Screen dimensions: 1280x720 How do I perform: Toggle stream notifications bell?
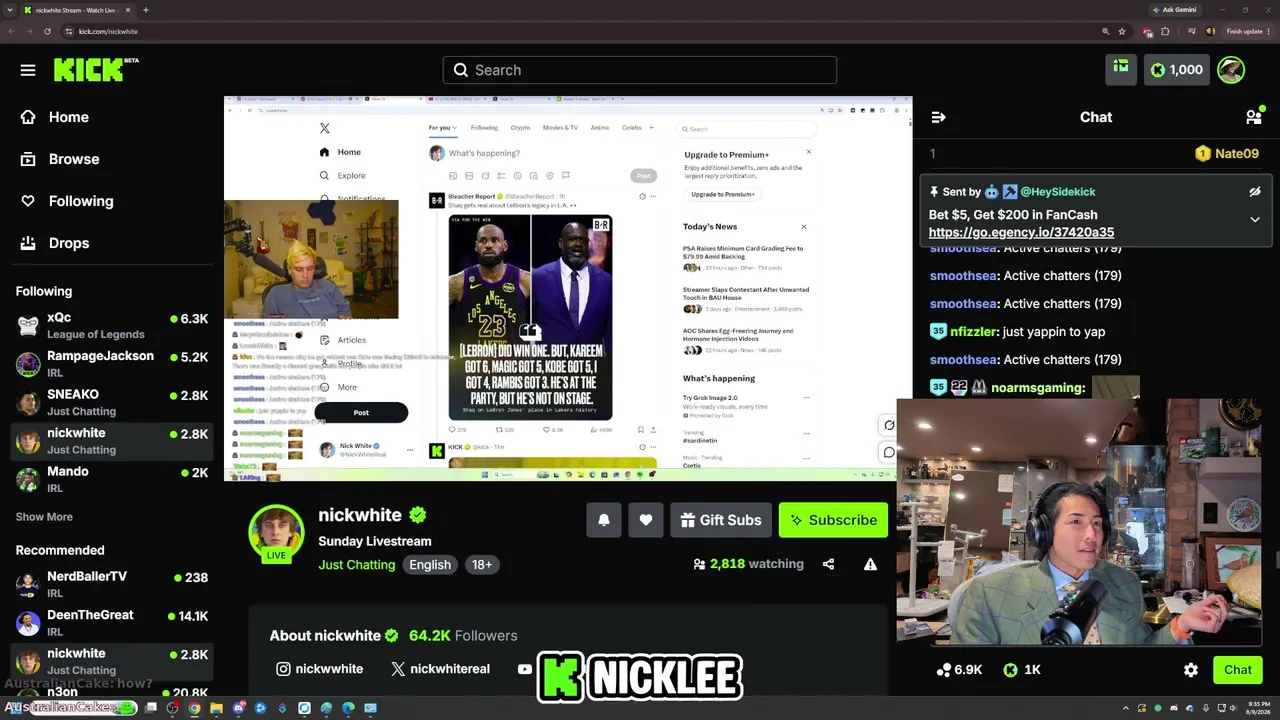tap(604, 520)
